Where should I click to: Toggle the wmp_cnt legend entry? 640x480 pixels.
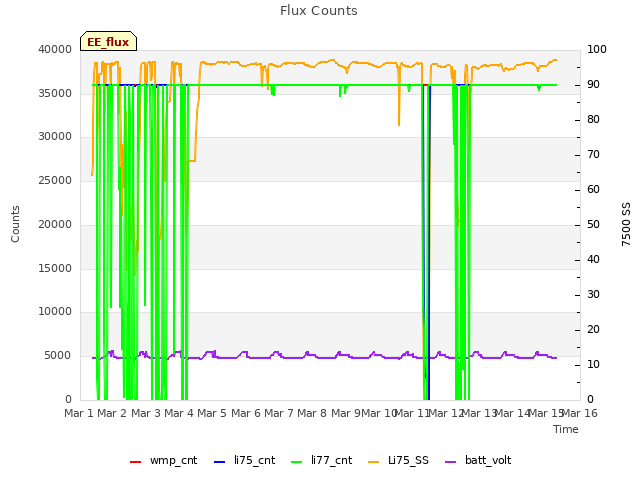164,461
